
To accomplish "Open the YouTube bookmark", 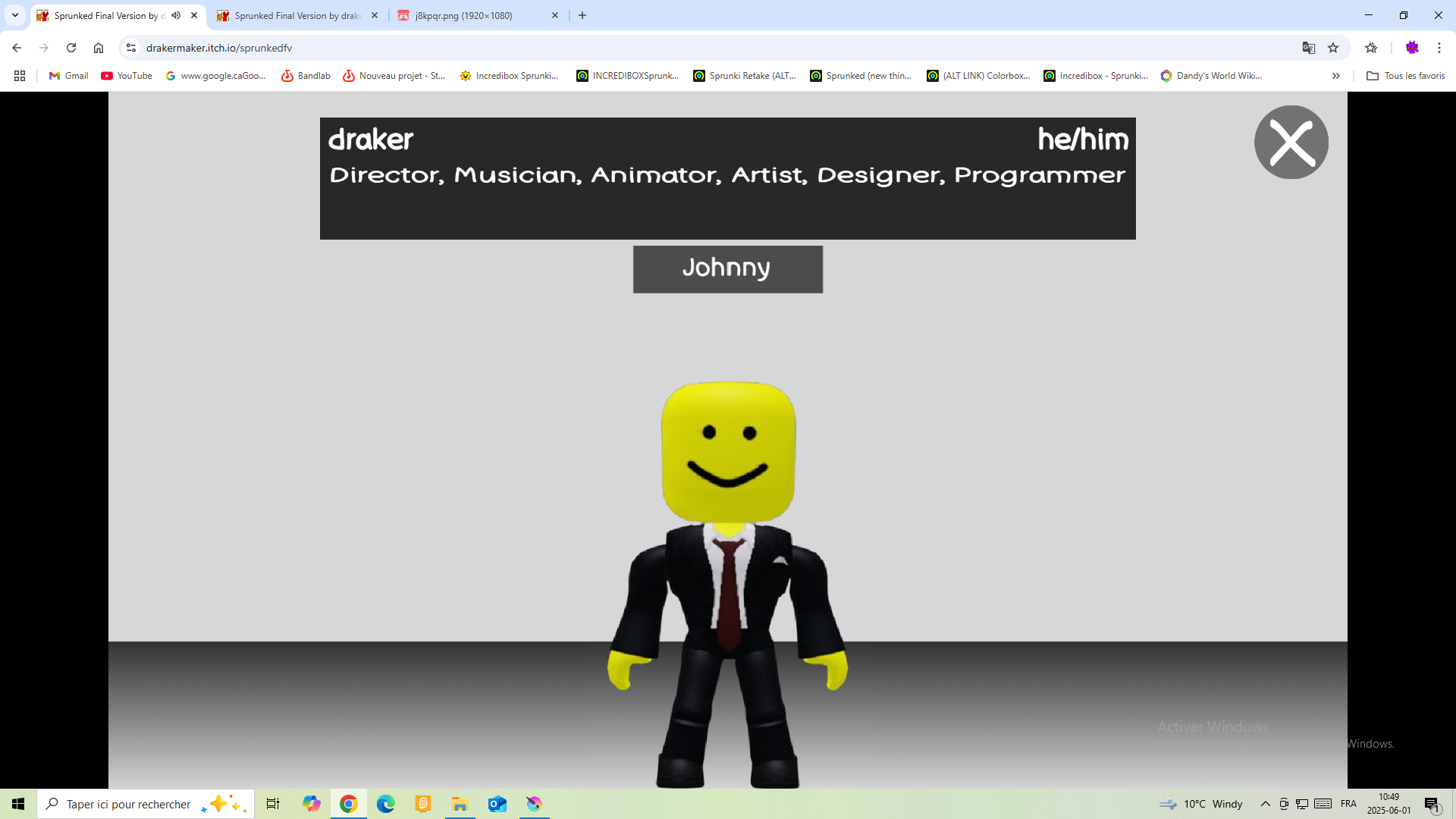I will click(x=127, y=76).
